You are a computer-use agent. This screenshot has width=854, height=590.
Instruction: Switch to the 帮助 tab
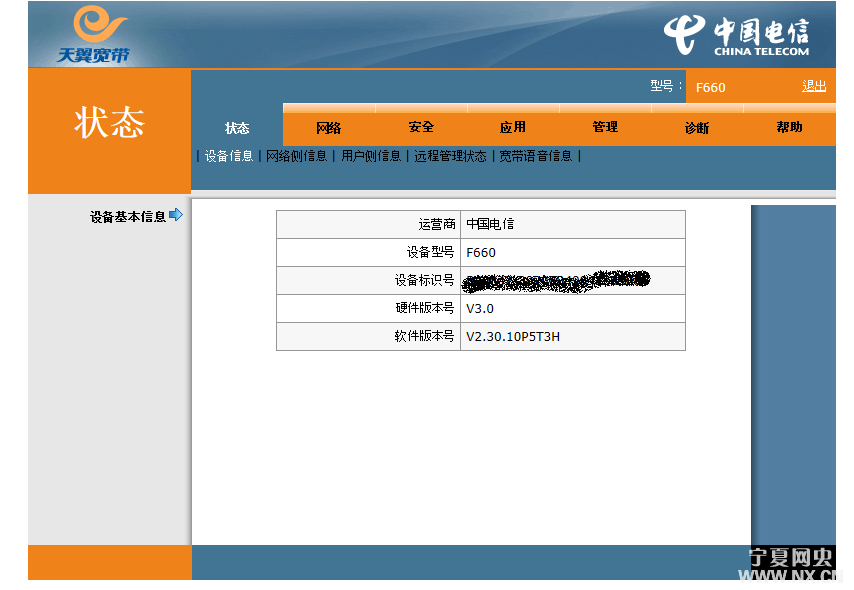(789, 127)
